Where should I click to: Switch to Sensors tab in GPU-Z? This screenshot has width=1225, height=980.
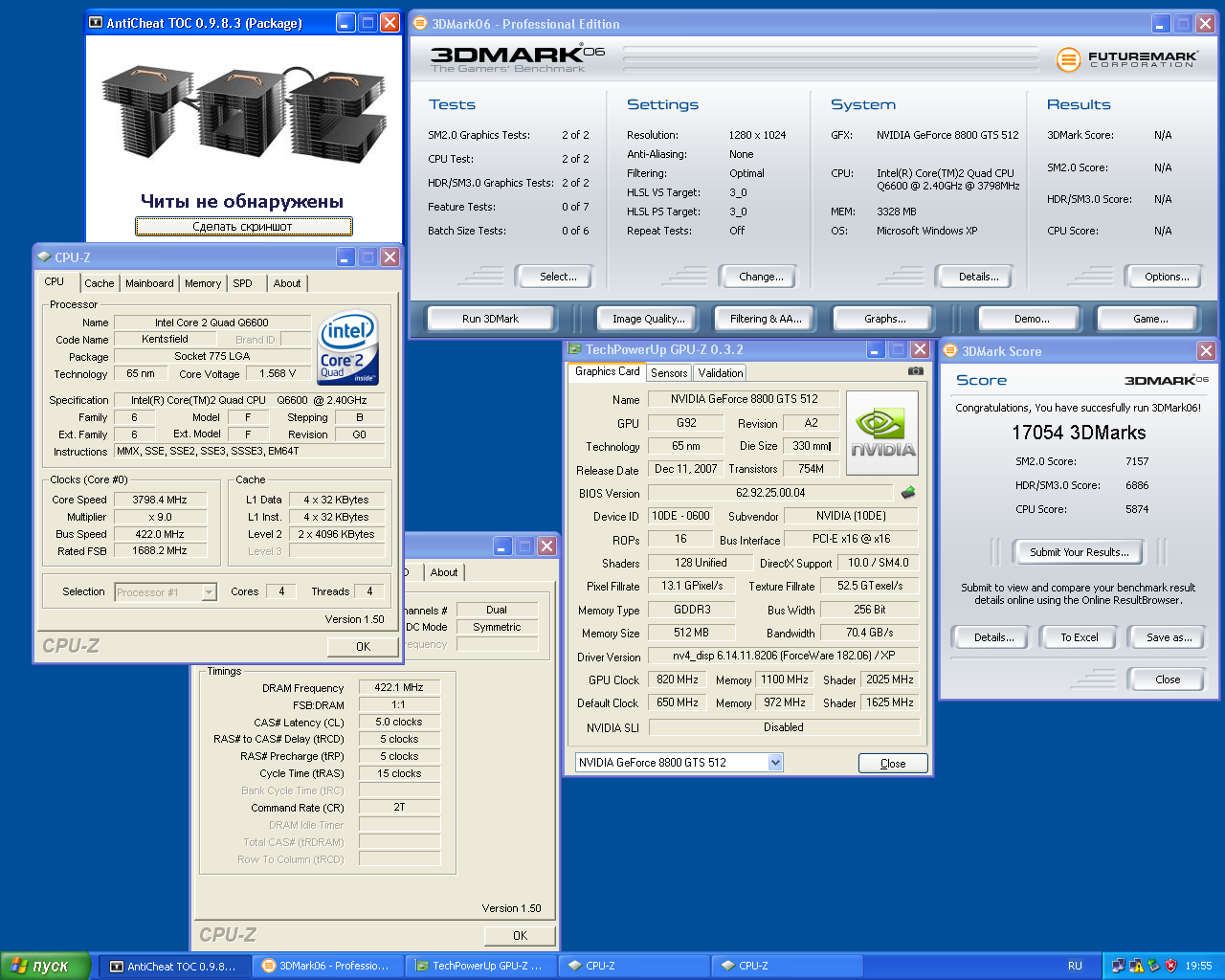[x=669, y=373]
